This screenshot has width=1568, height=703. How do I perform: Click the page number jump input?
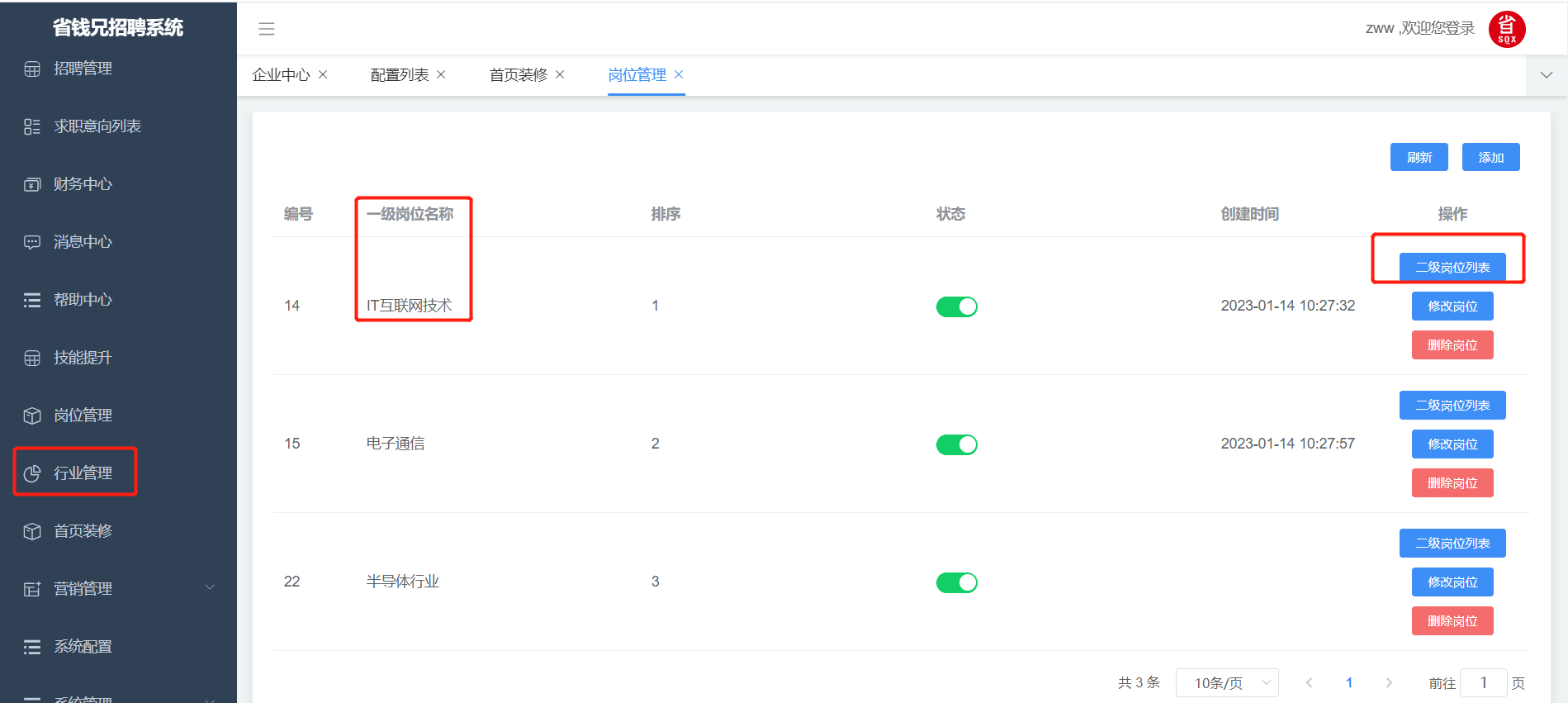1483,683
